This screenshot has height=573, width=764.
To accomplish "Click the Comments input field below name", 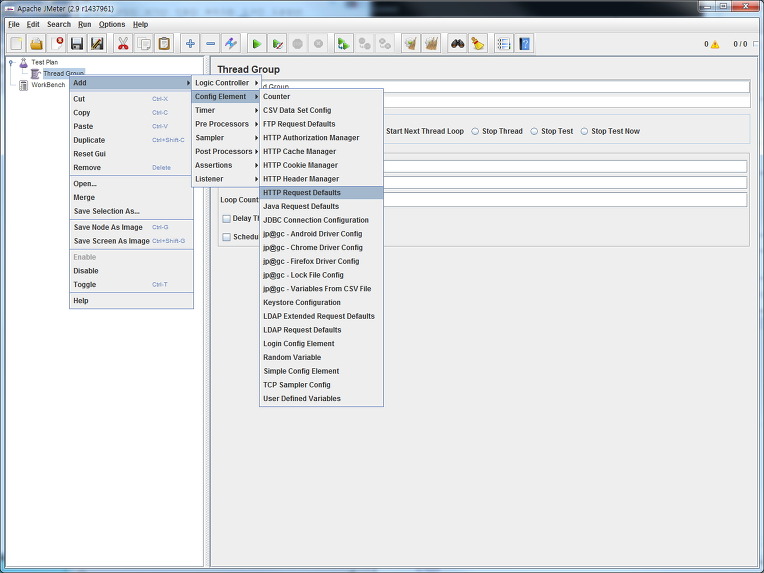I will click(x=566, y=101).
